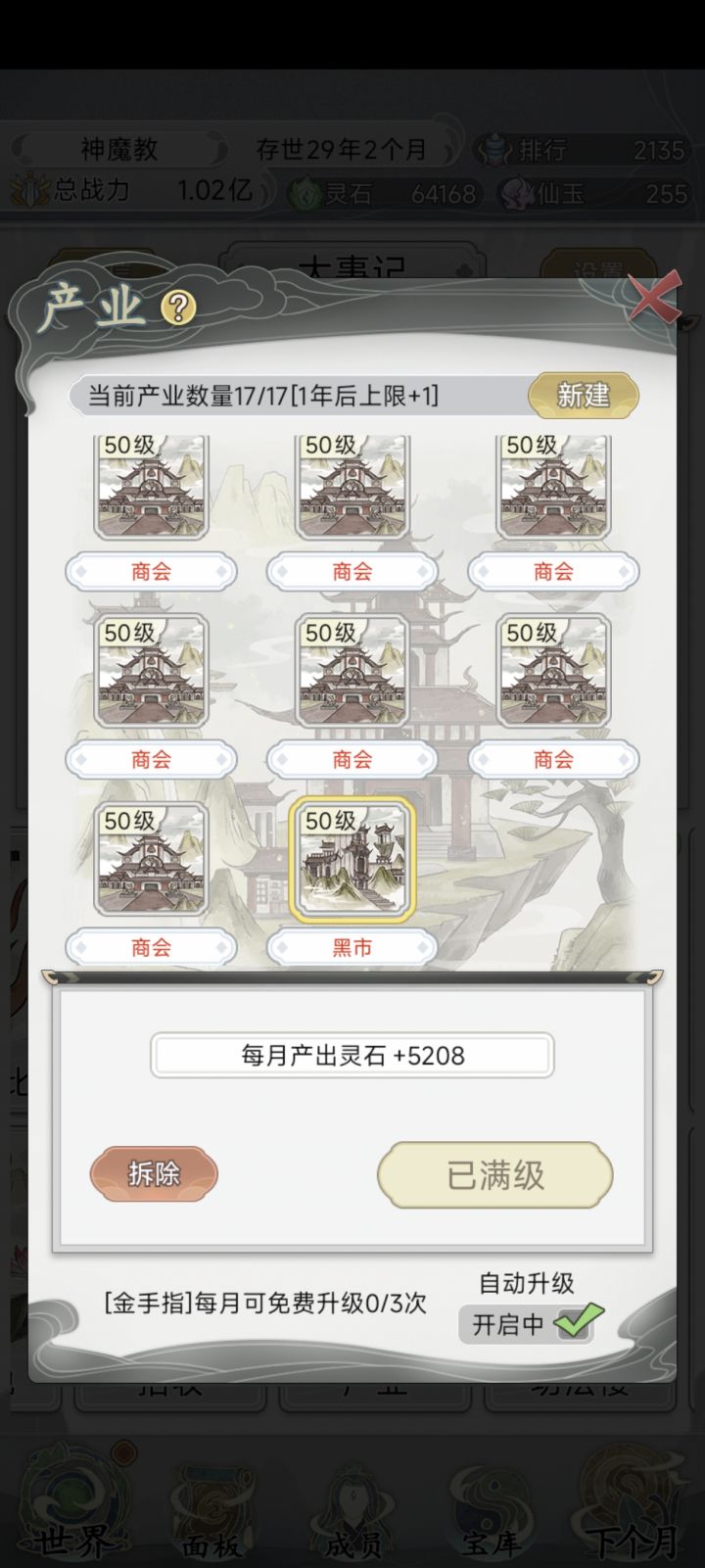Select the right 商会 building in top row
705x1568 pixels.
pos(553,487)
